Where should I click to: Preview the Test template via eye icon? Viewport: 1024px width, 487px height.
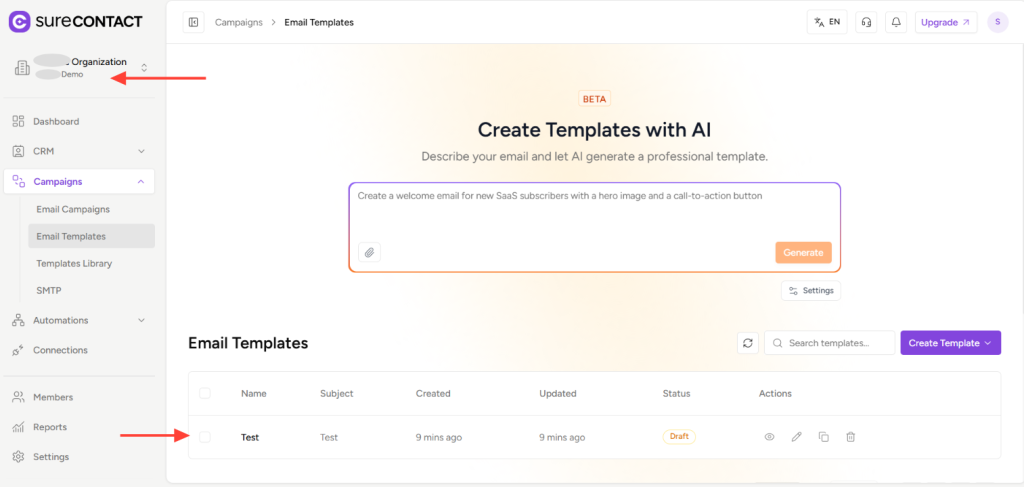click(x=770, y=437)
